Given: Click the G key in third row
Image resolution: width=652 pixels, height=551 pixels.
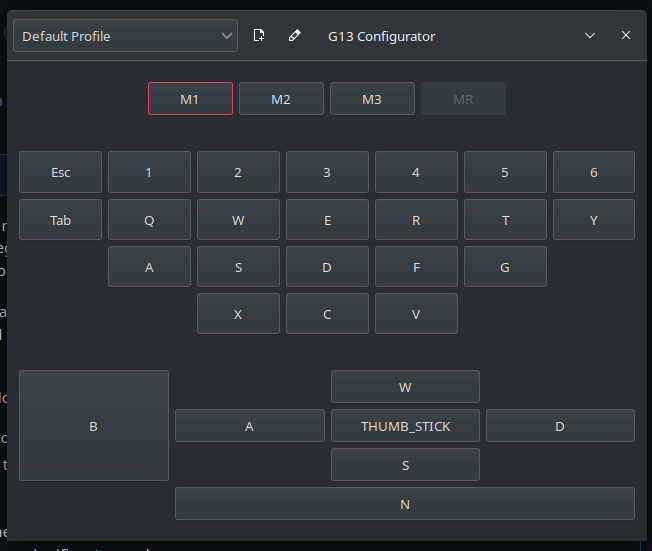Looking at the screenshot, I should (505, 267).
